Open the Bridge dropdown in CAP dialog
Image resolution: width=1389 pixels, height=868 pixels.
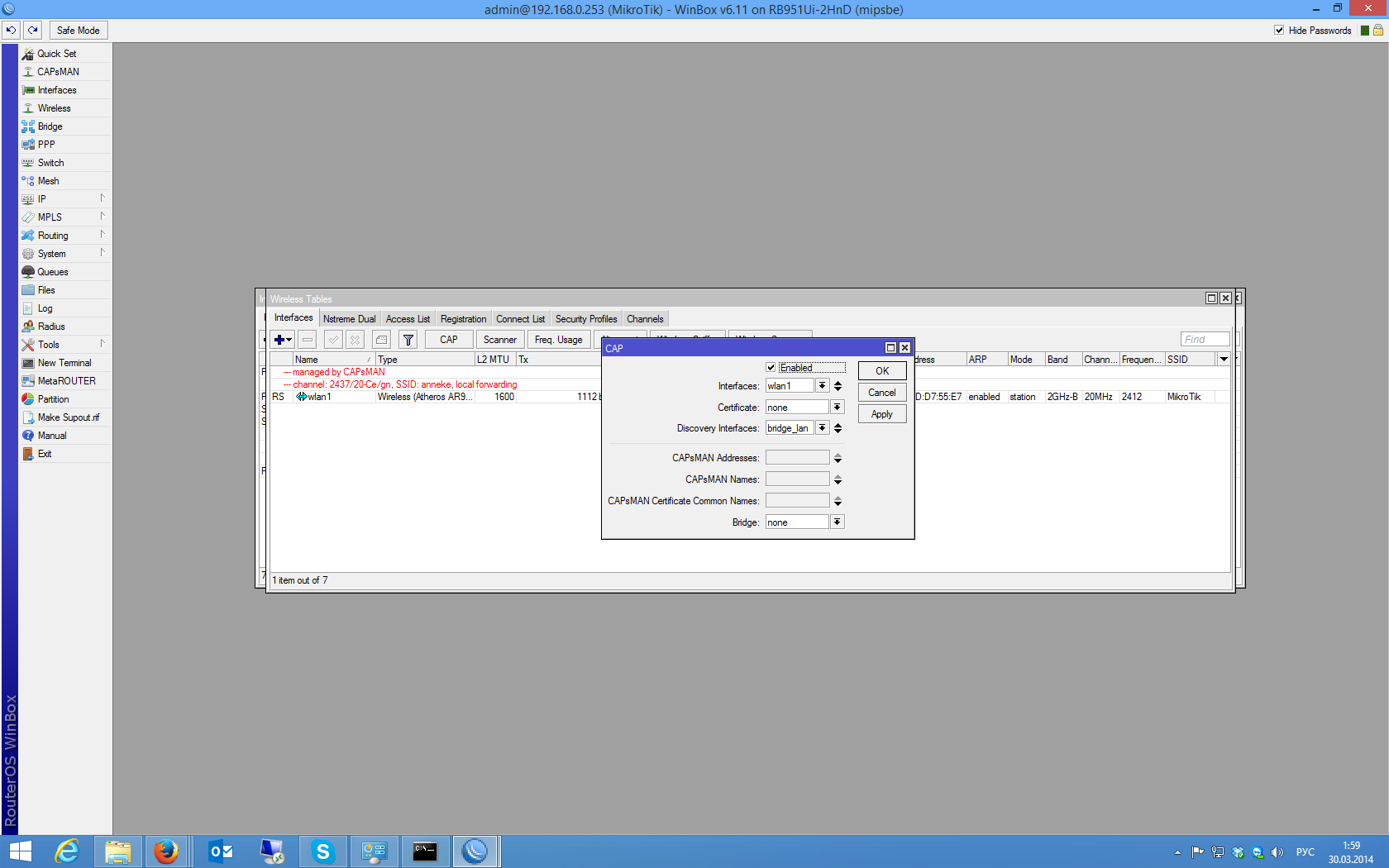click(837, 522)
